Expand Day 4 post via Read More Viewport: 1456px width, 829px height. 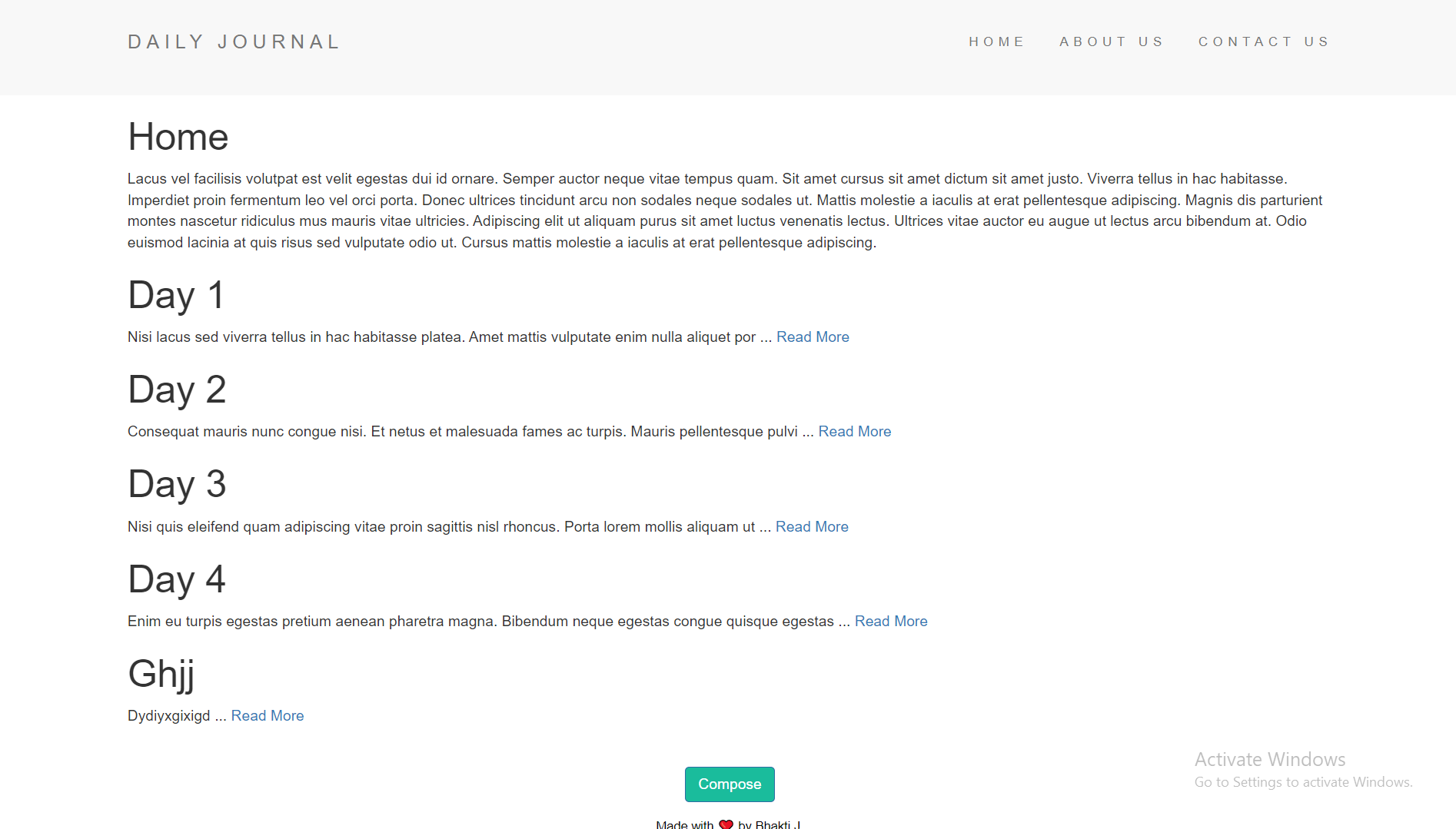tap(891, 621)
